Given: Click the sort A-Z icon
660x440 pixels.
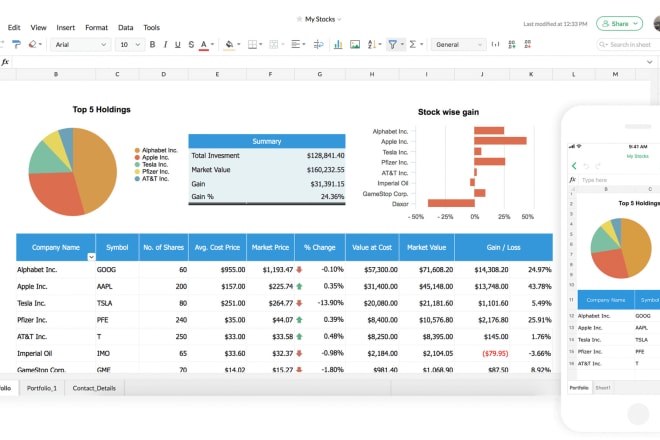Looking at the screenshot, I should [372, 44].
